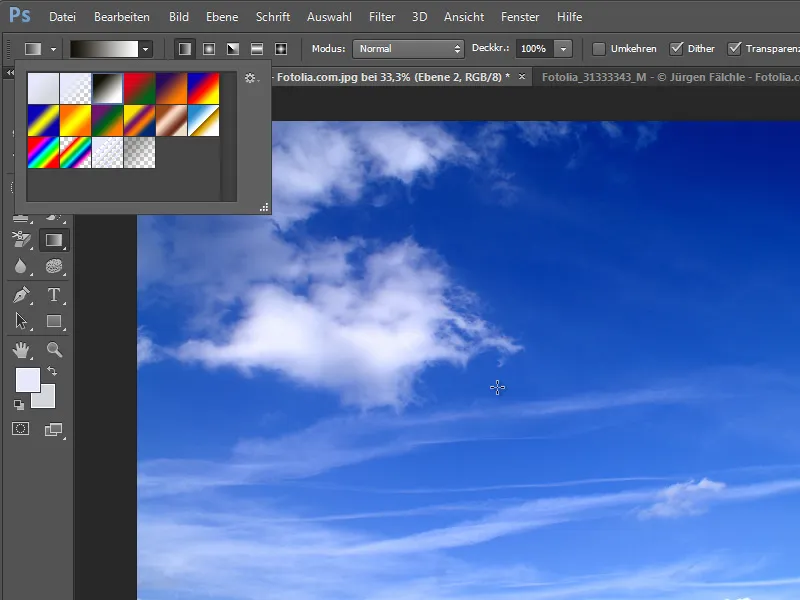This screenshot has height=600, width=800.
Task: Pick the blue, red, yellow gradient preset
Action: point(203,88)
